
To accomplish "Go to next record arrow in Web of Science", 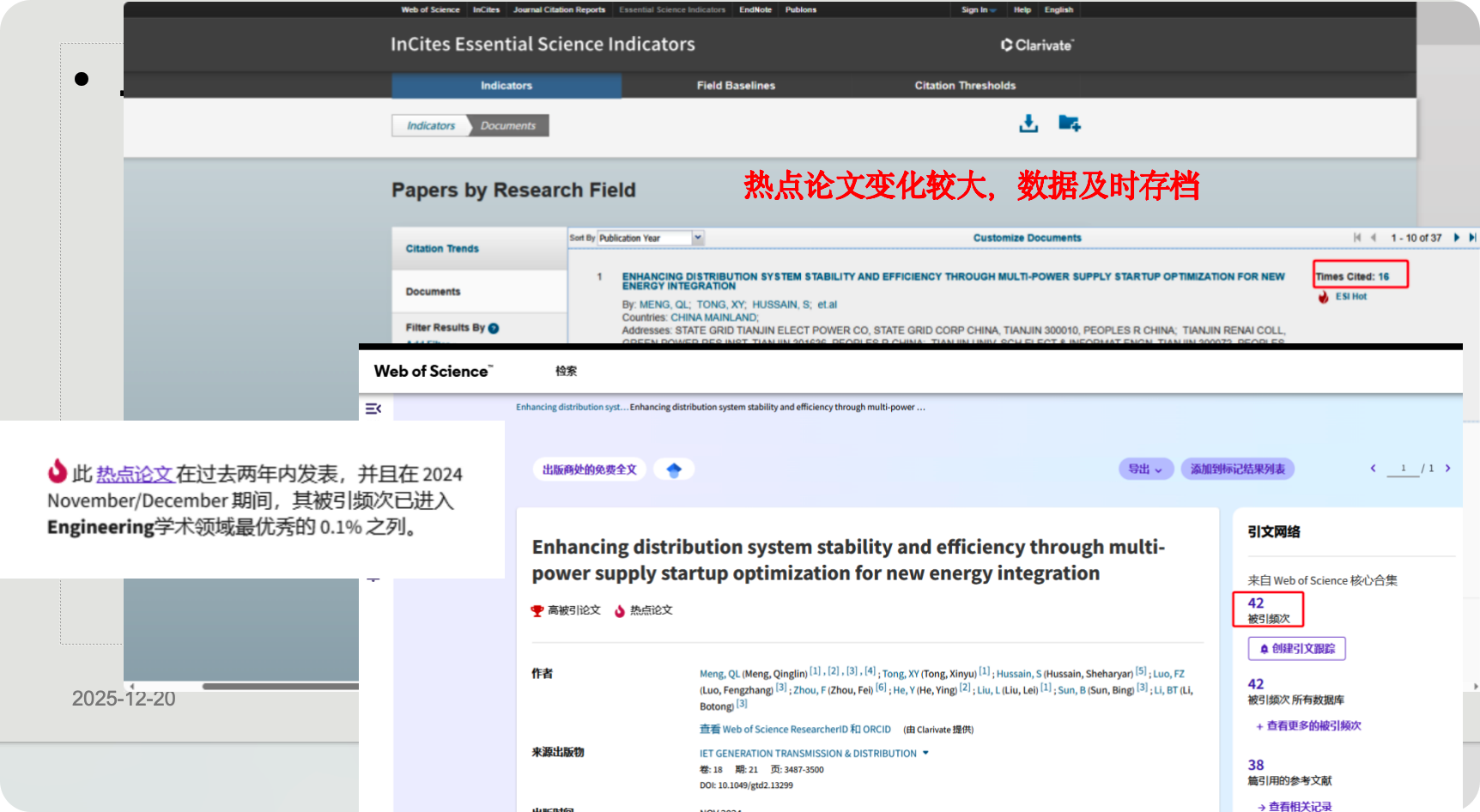I will coord(1448,469).
